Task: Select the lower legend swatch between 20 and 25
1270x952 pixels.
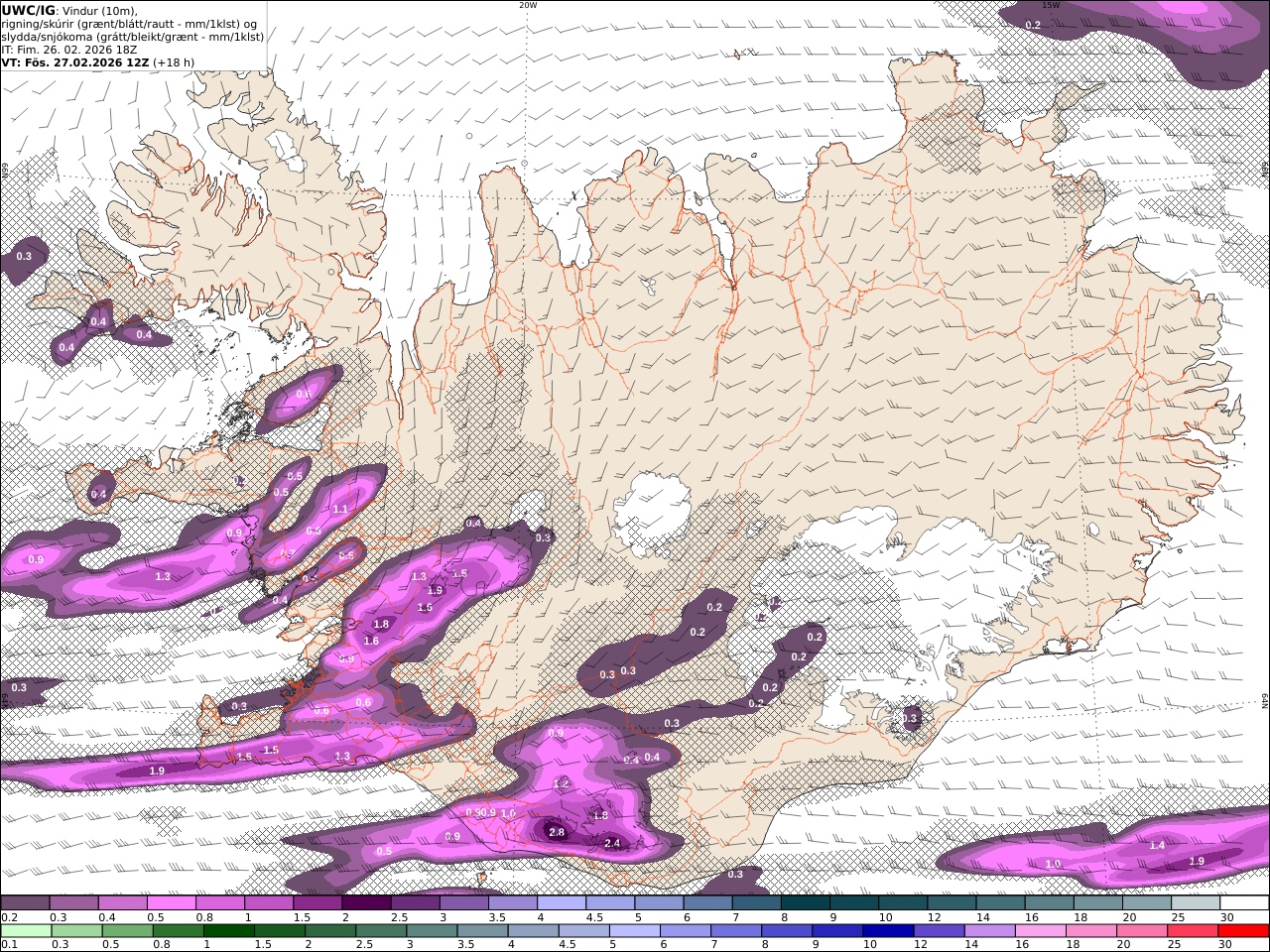Action: [1144, 931]
